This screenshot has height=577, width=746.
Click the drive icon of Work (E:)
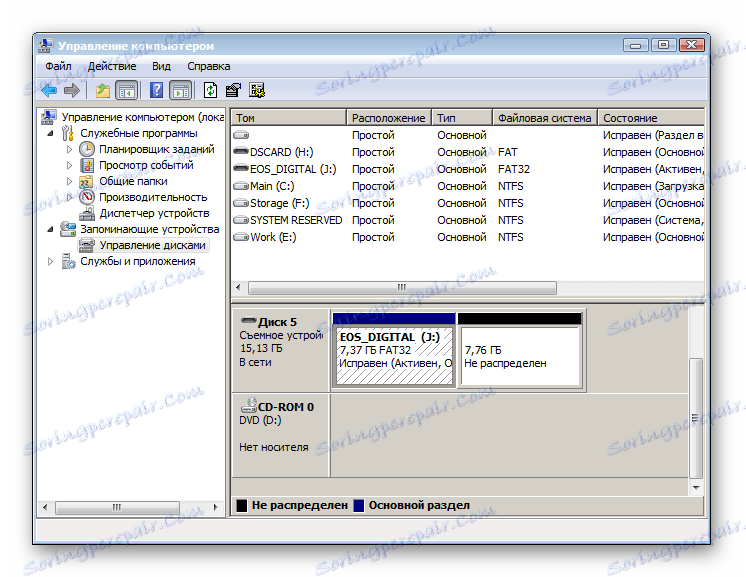(241, 237)
